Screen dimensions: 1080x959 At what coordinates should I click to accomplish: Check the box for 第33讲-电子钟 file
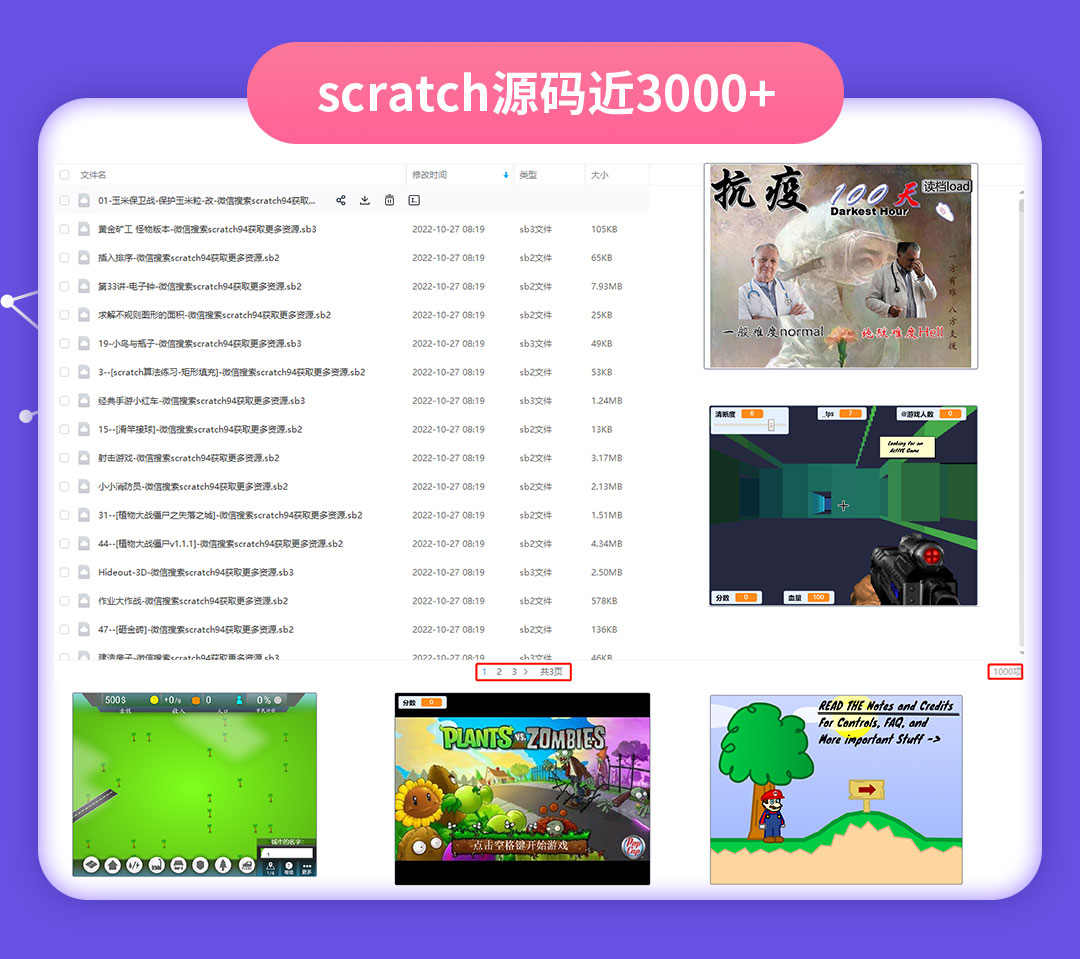click(x=64, y=286)
